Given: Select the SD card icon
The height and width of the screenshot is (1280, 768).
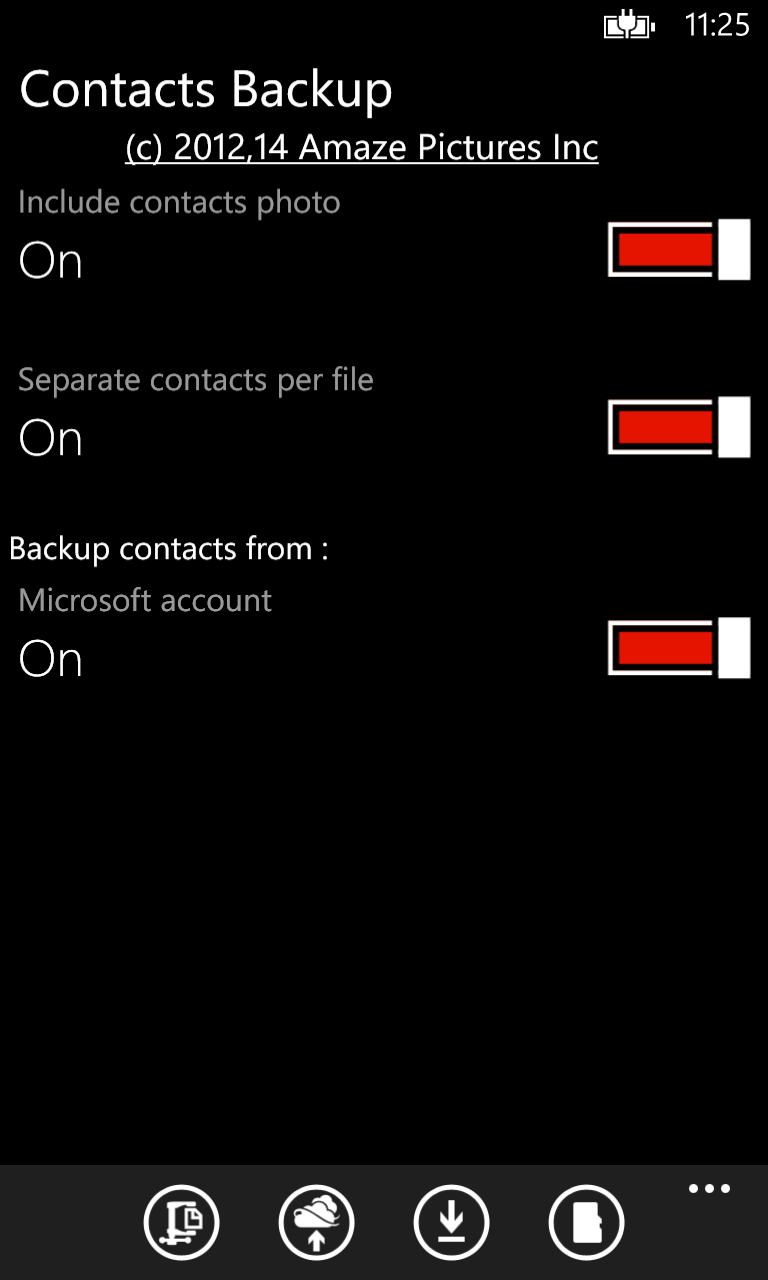Looking at the screenshot, I should (586, 1222).
